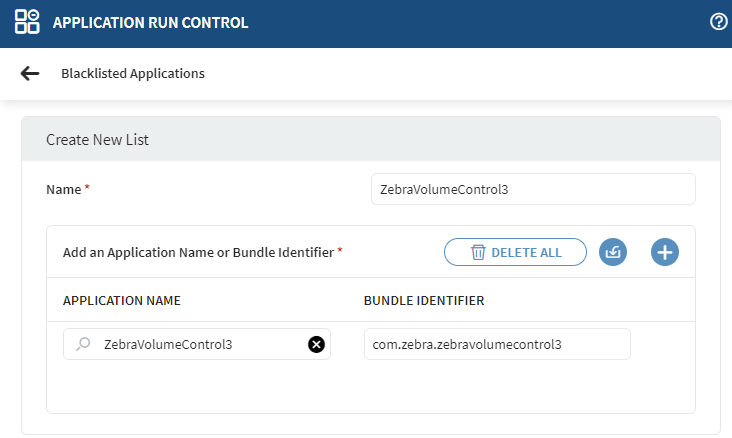Edit the ZebraVolumeControl3 application name field
This screenshot has width=732, height=438.
[x=197, y=344]
